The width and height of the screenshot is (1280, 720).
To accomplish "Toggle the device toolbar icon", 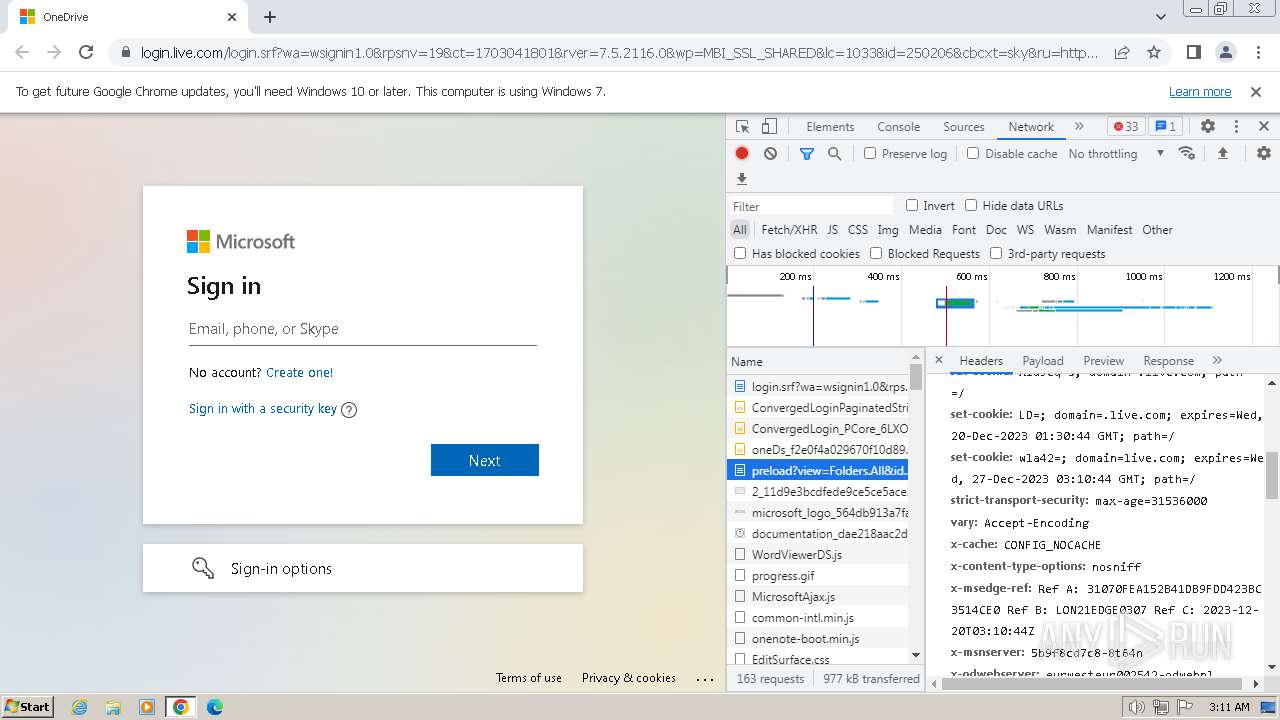I will point(769,127).
